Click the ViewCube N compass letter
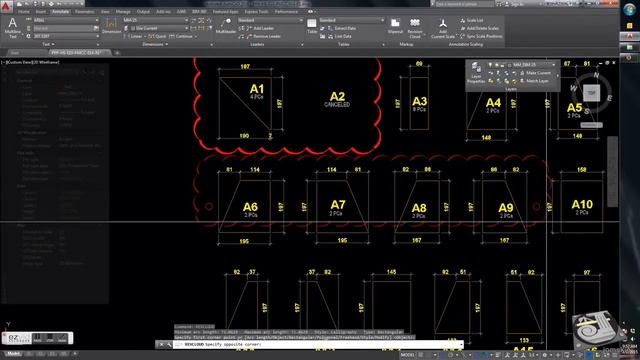This screenshot has height=360, width=640. click(x=596, y=76)
